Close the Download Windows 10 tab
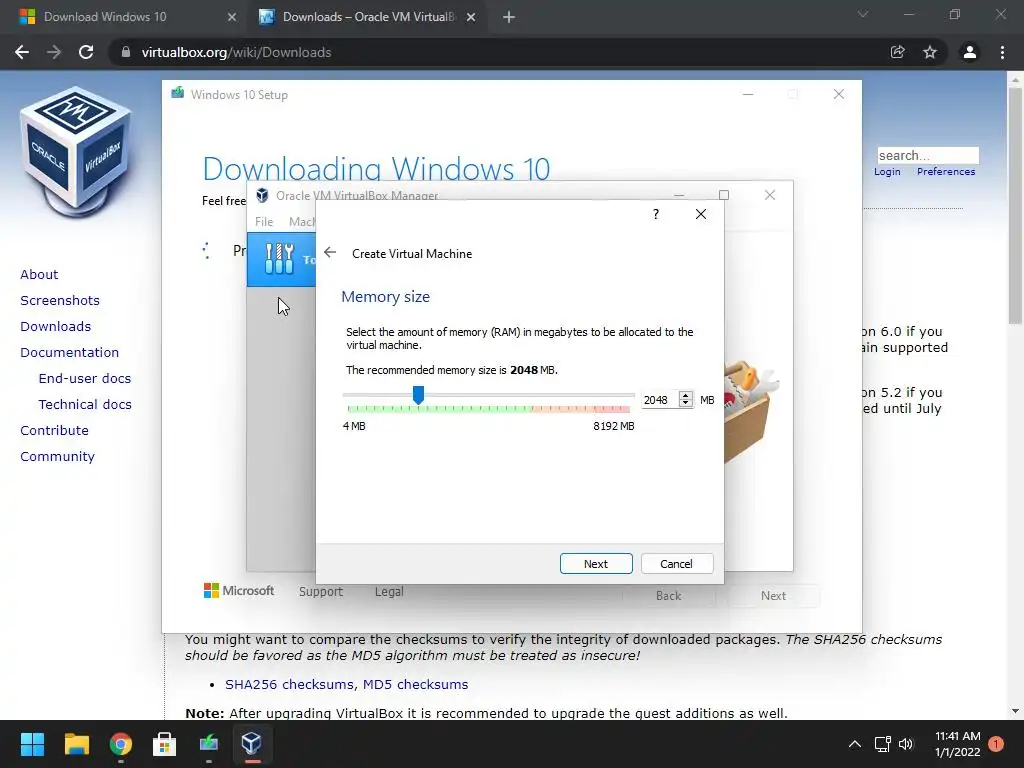1024x768 pixels. coord(231,17)
